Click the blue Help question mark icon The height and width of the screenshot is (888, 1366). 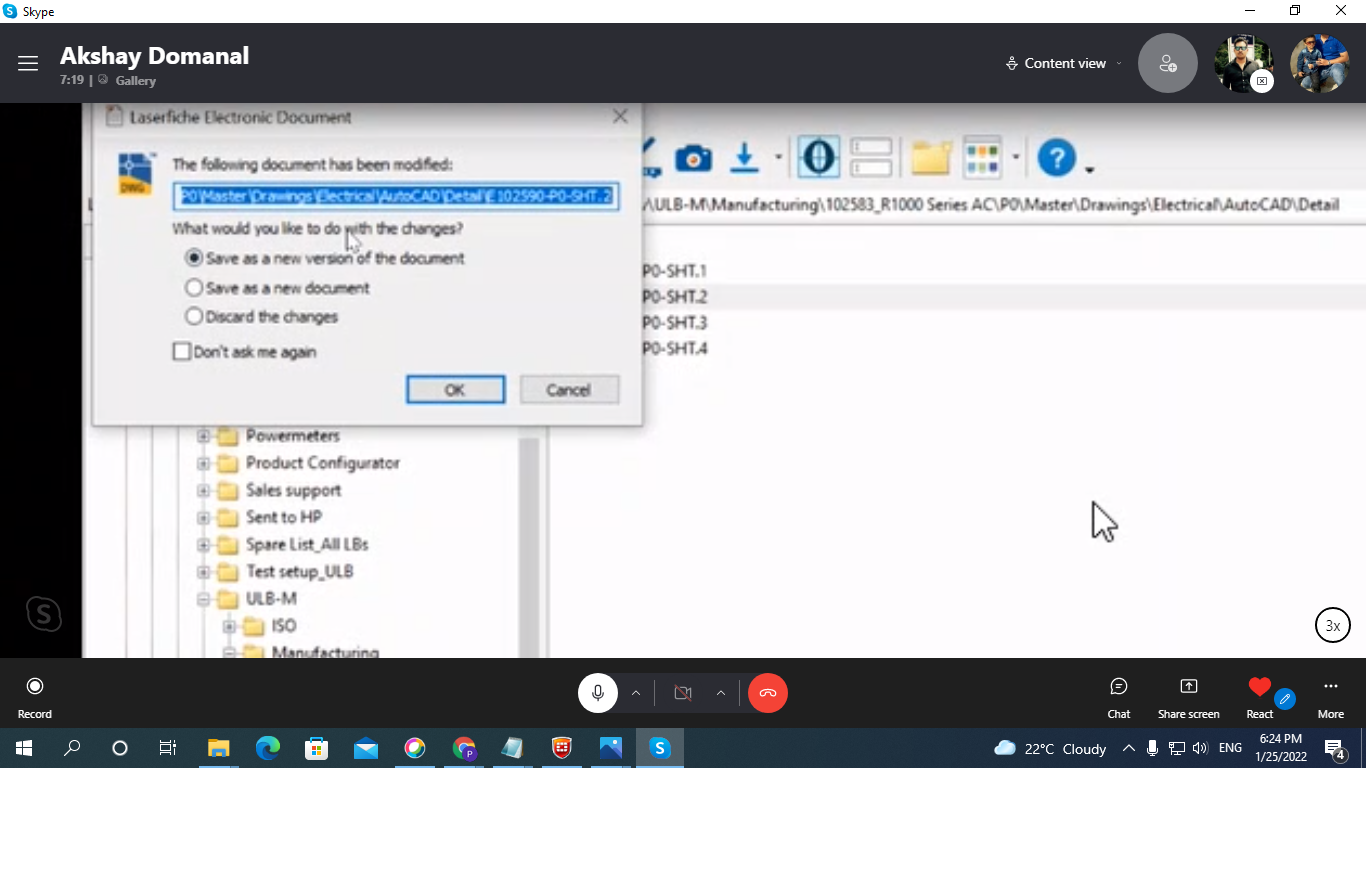[1056, 158]
